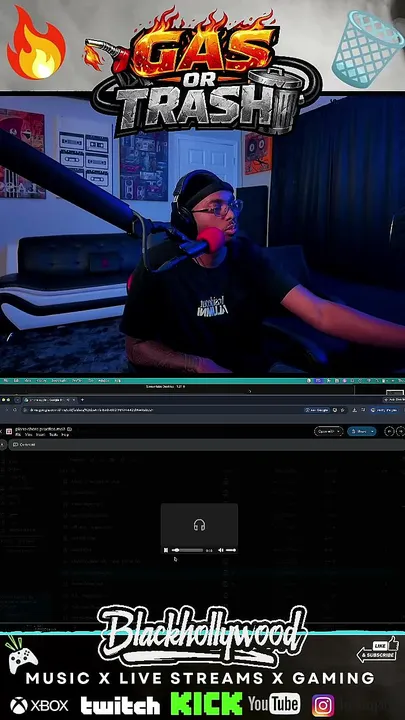Expand the arrow on the Share button
This screenshot has width=405, height=720.
coord(373,431)
